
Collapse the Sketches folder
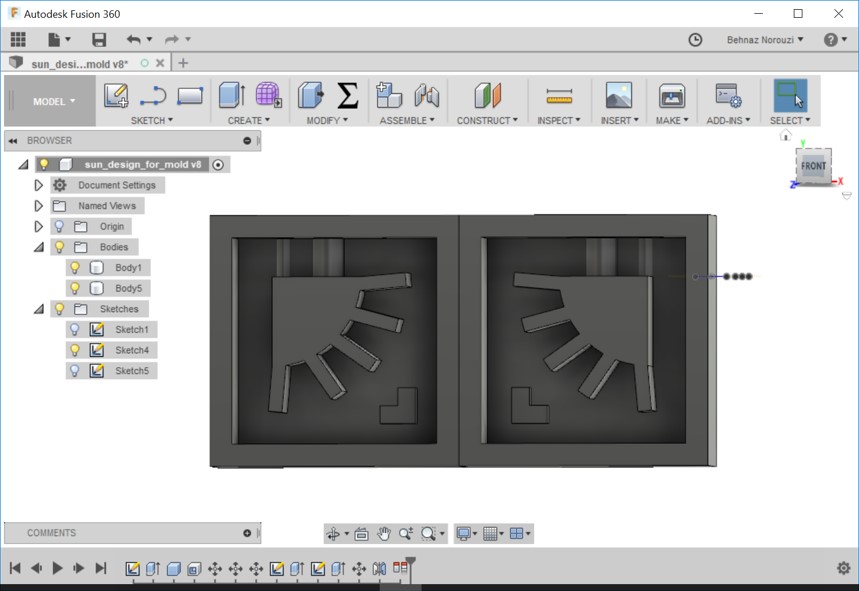coord(39,309)
